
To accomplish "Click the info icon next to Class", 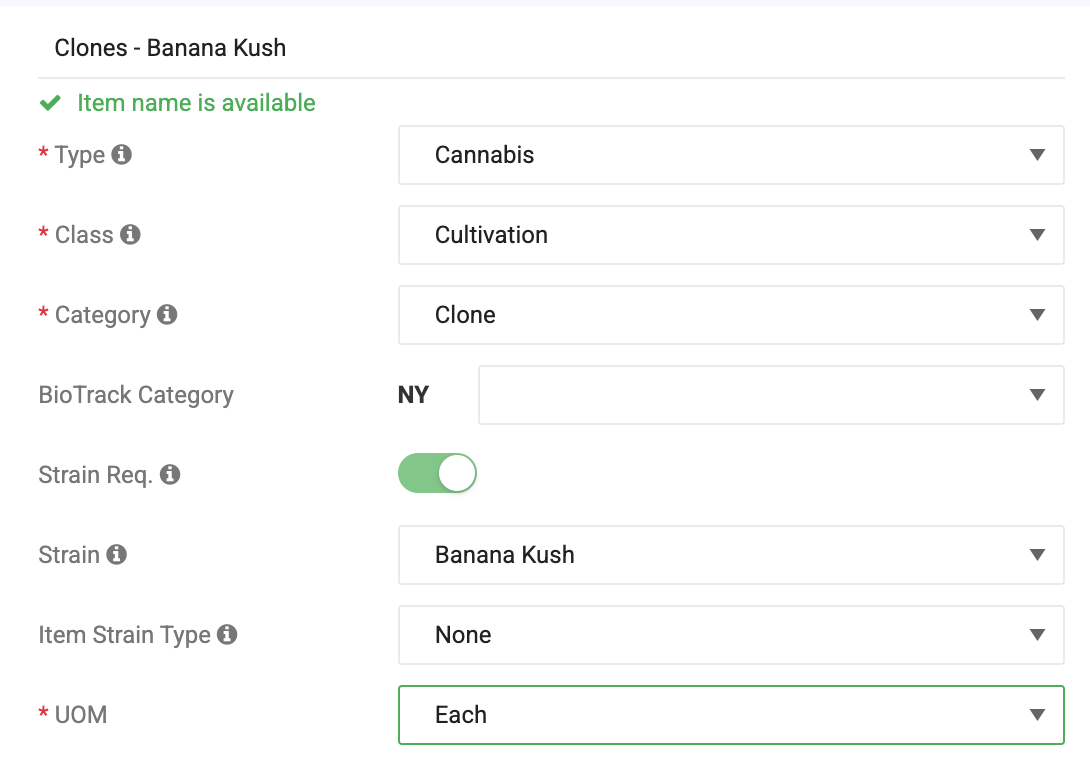I will (130, 234).
